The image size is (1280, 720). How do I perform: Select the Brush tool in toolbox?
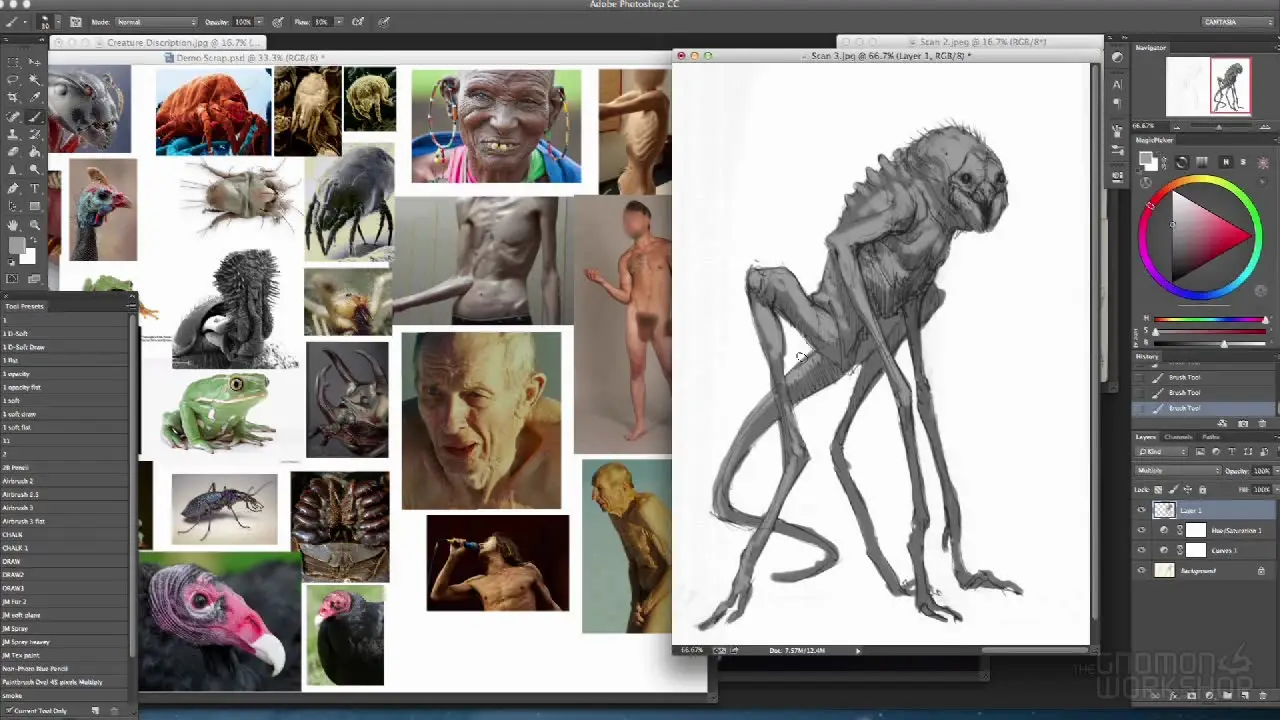tap(34, 117)
